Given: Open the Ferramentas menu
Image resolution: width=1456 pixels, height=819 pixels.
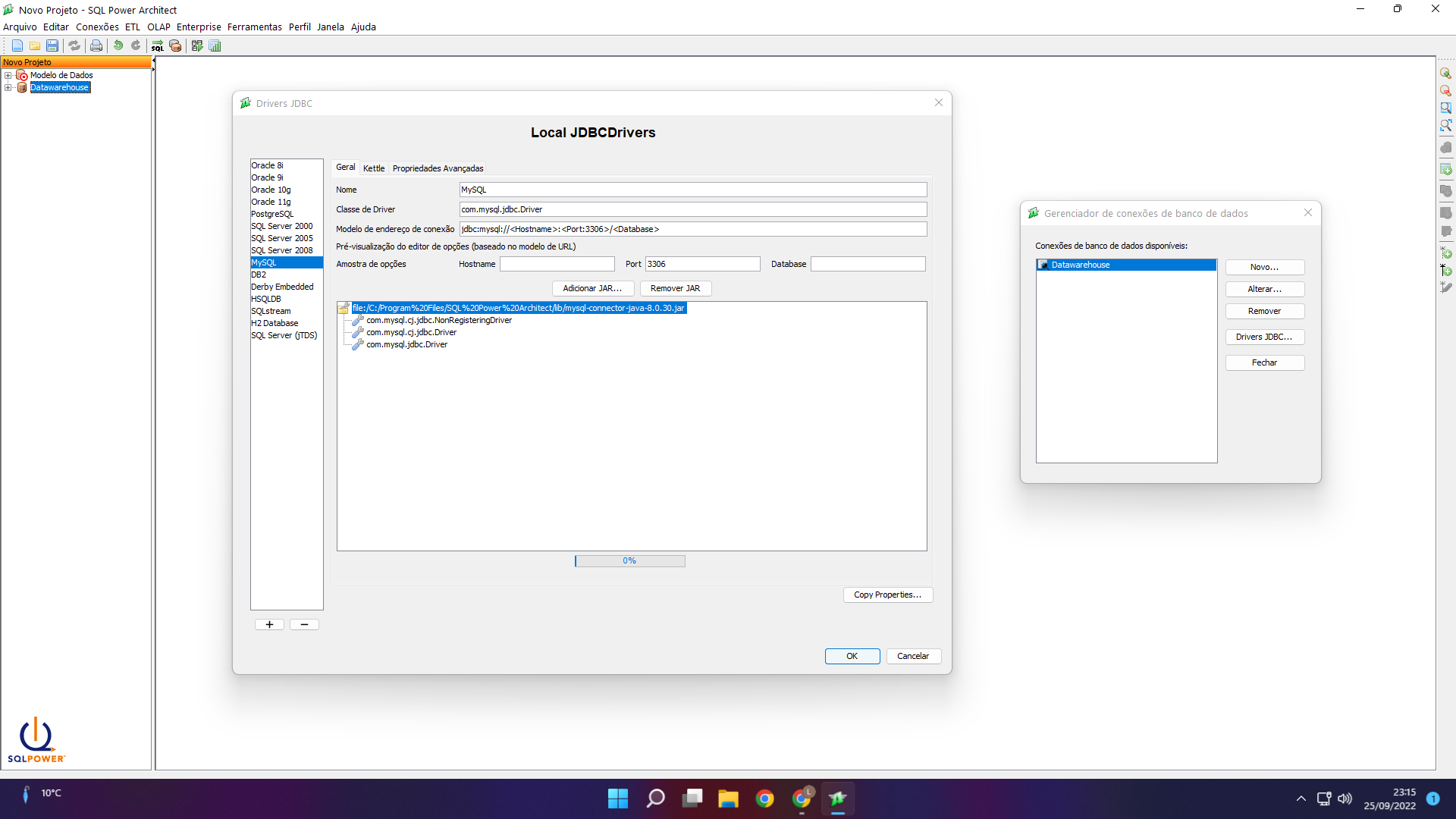Looking at the screenshot, I should click(x=255, y=27).
